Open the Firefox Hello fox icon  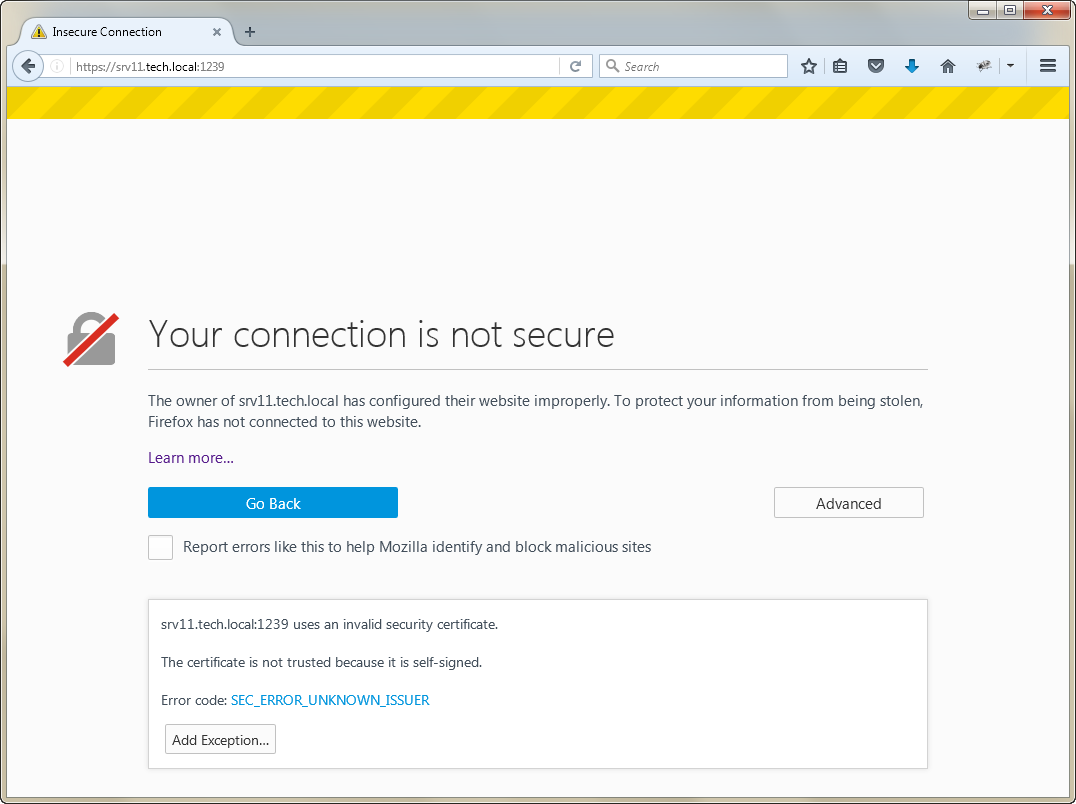click(983, 66)
